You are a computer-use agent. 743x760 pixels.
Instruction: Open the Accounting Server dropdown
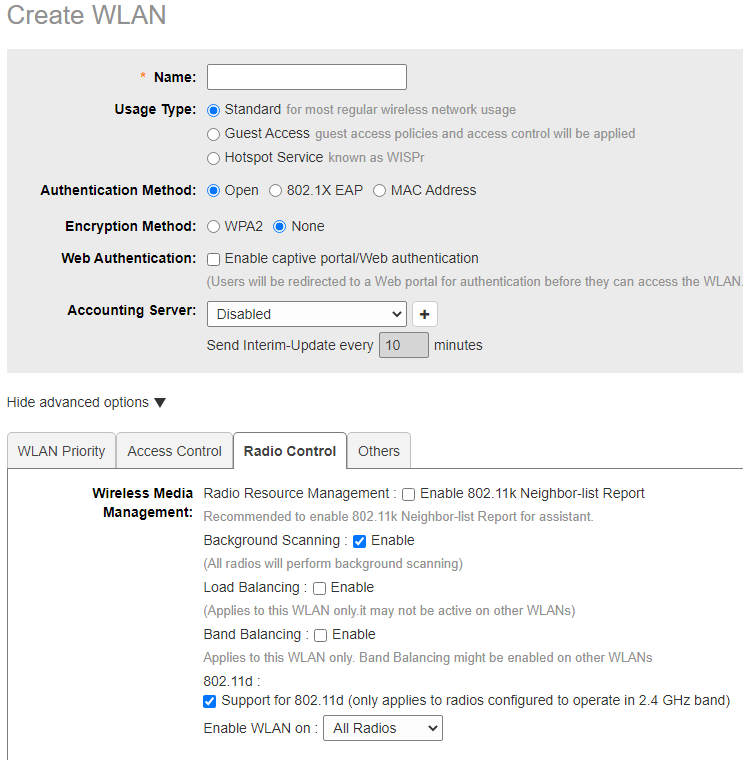coord(306,314)
